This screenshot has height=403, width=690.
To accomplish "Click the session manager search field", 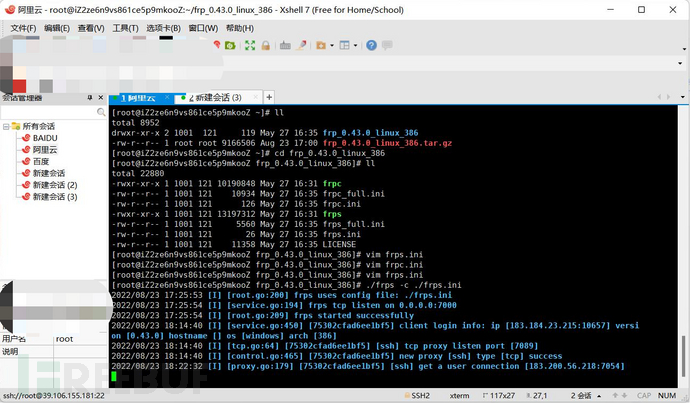I will 48,113.
